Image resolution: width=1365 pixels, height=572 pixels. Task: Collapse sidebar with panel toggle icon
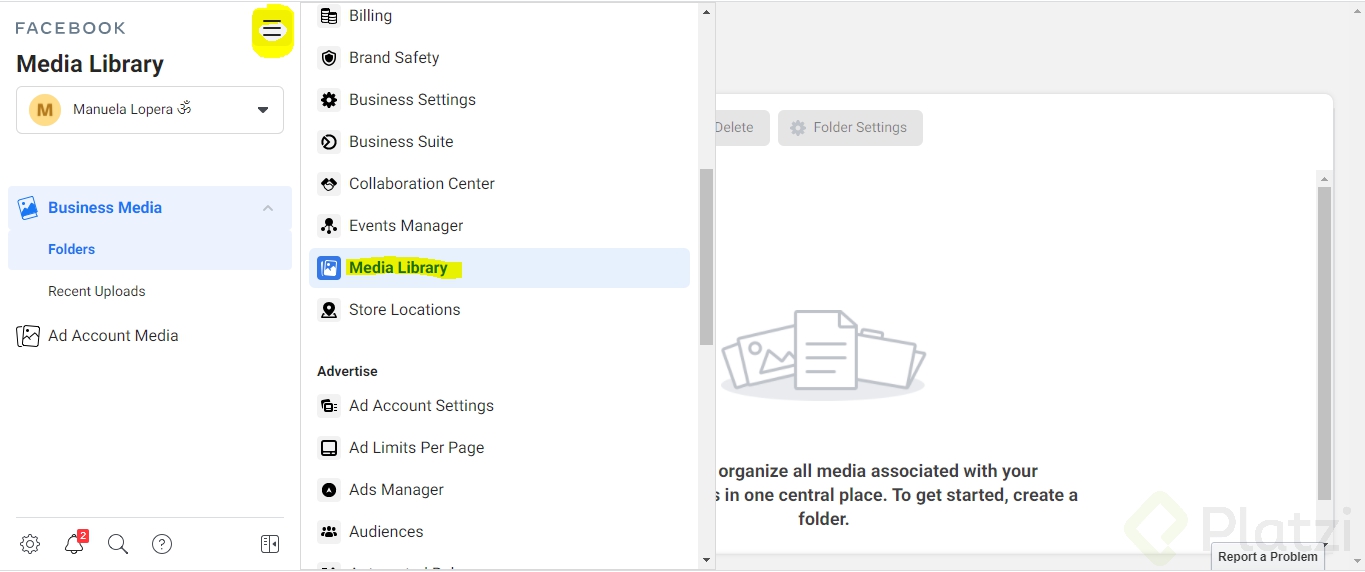[270, 544]
